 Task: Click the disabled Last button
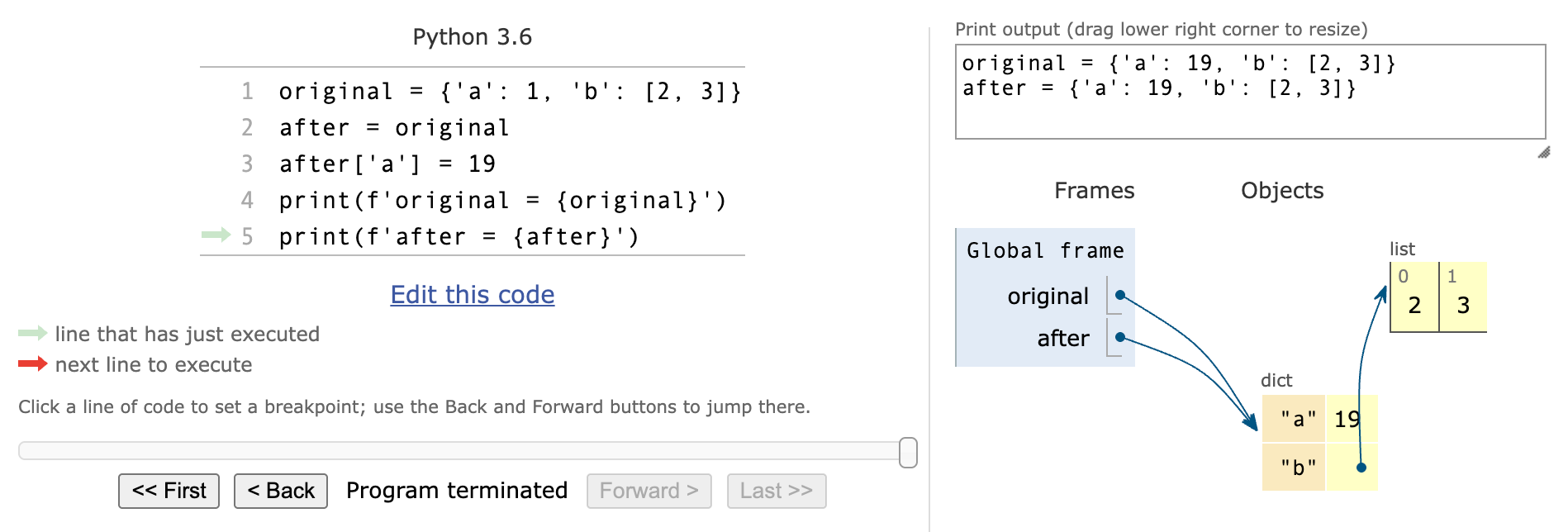tap(777, 491)
